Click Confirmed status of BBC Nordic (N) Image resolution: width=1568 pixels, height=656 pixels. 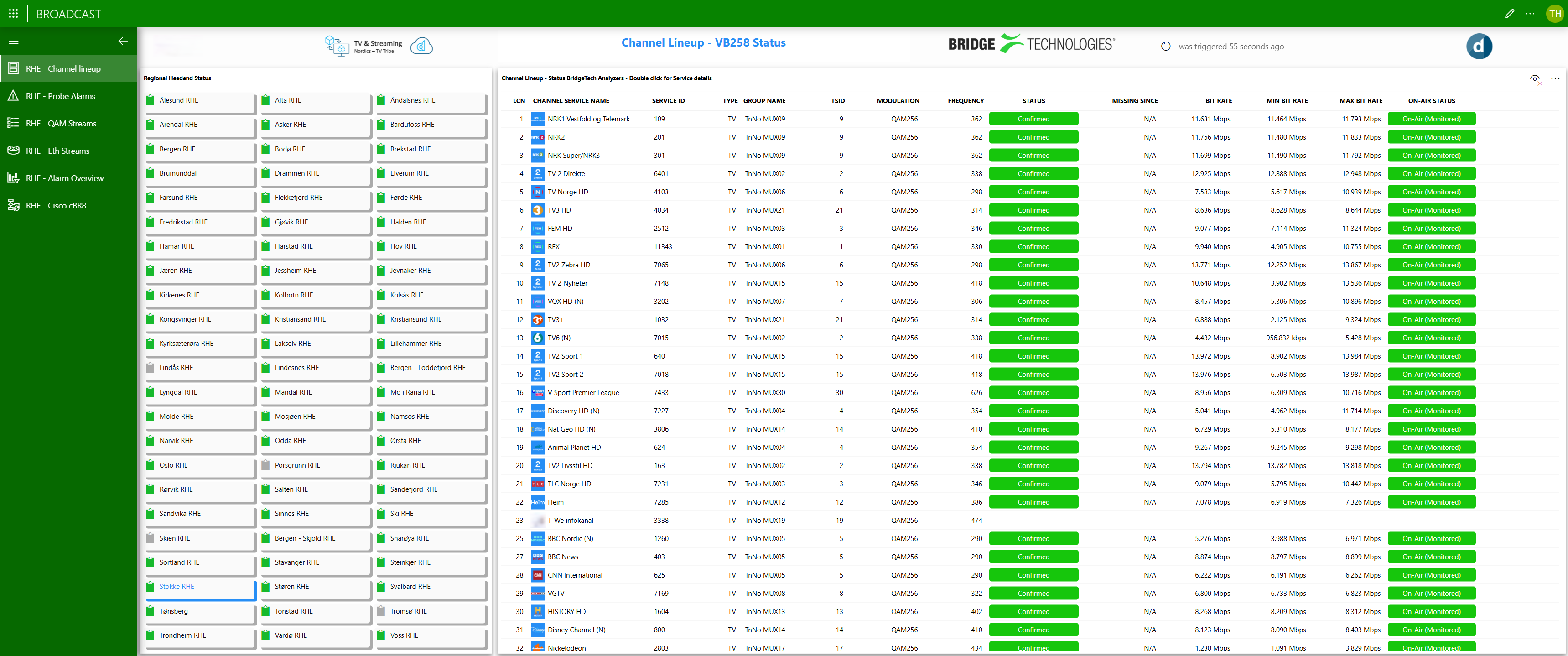click(x=1033, y=538)
